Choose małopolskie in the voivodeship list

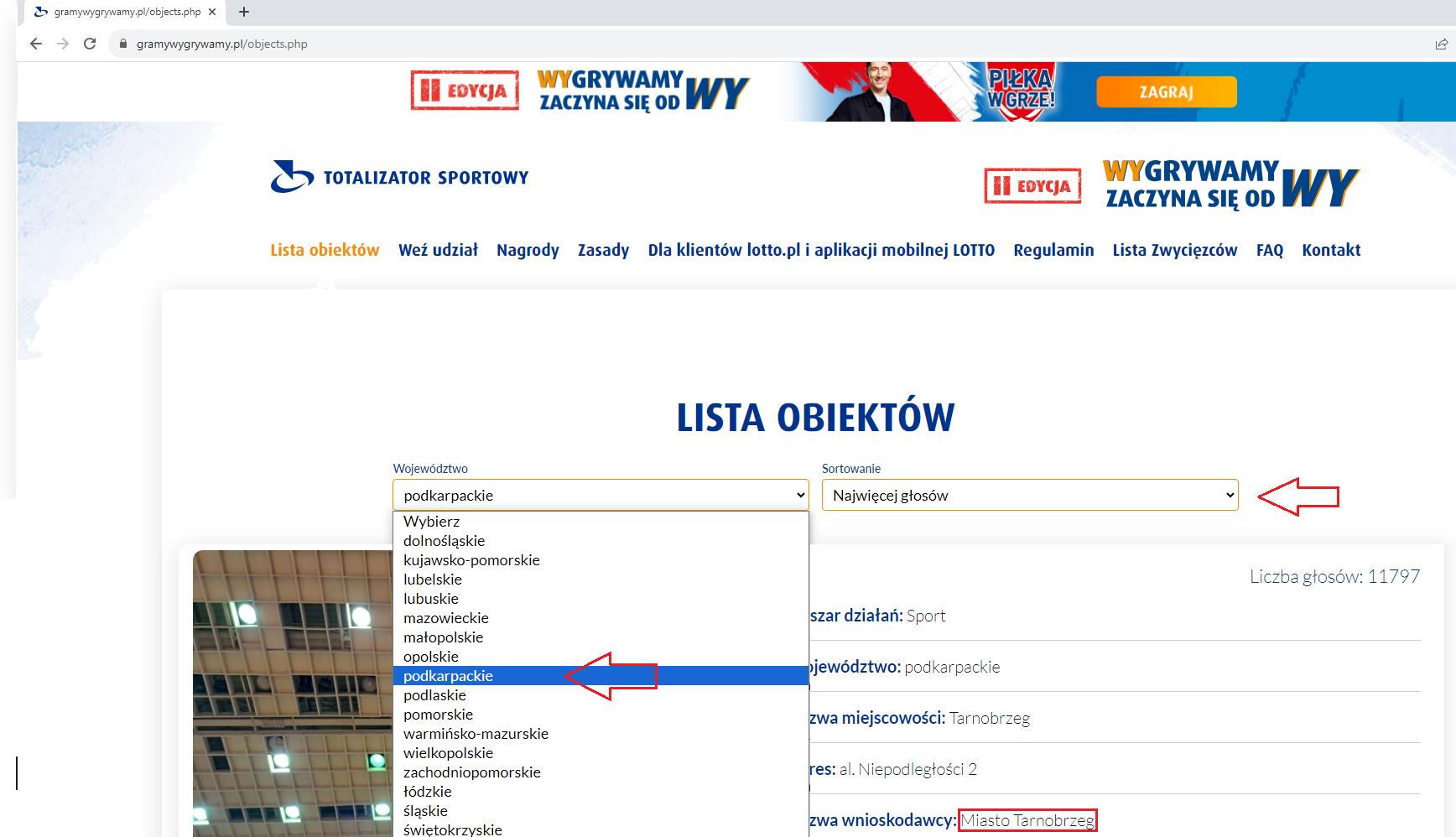click(443, 637)
